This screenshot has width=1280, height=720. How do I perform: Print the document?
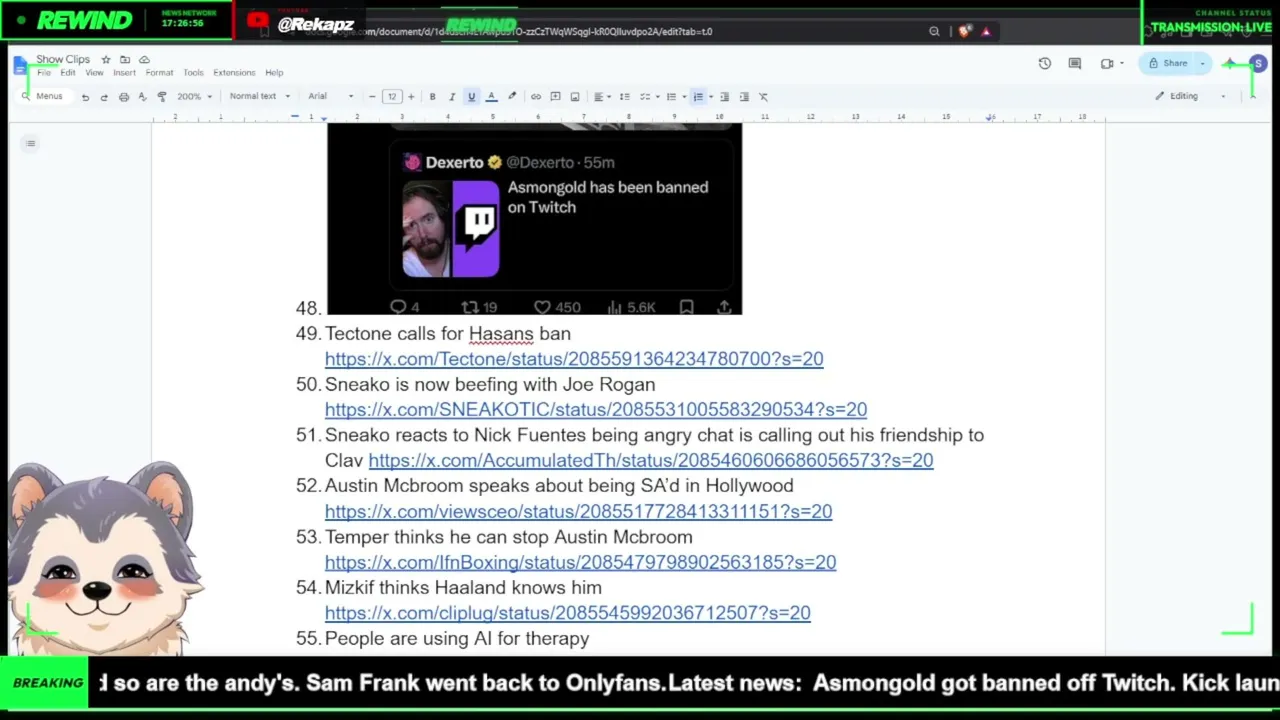(124, 97)
